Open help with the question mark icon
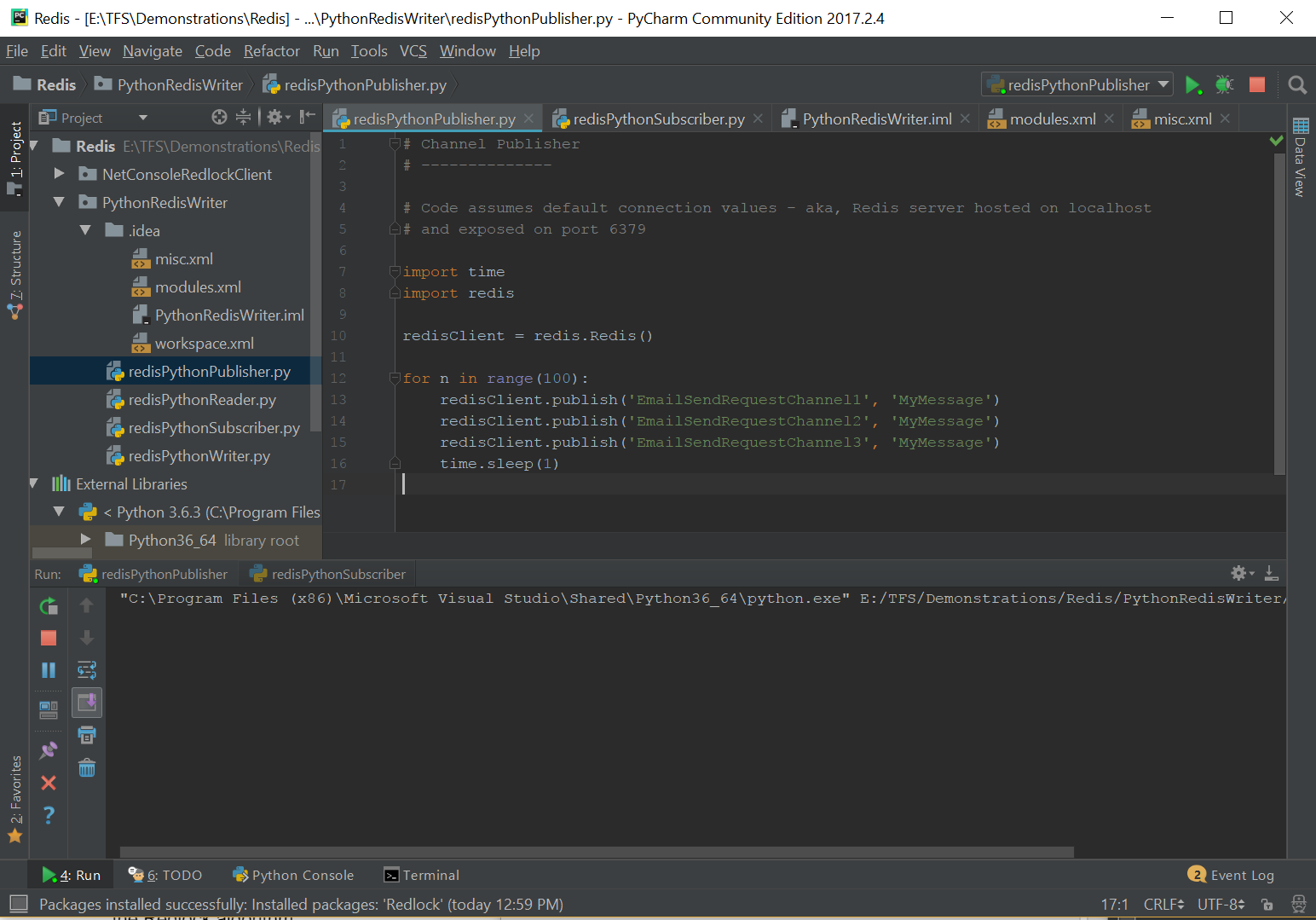This screenshot has height=920, width=1316. click(49, 815)
